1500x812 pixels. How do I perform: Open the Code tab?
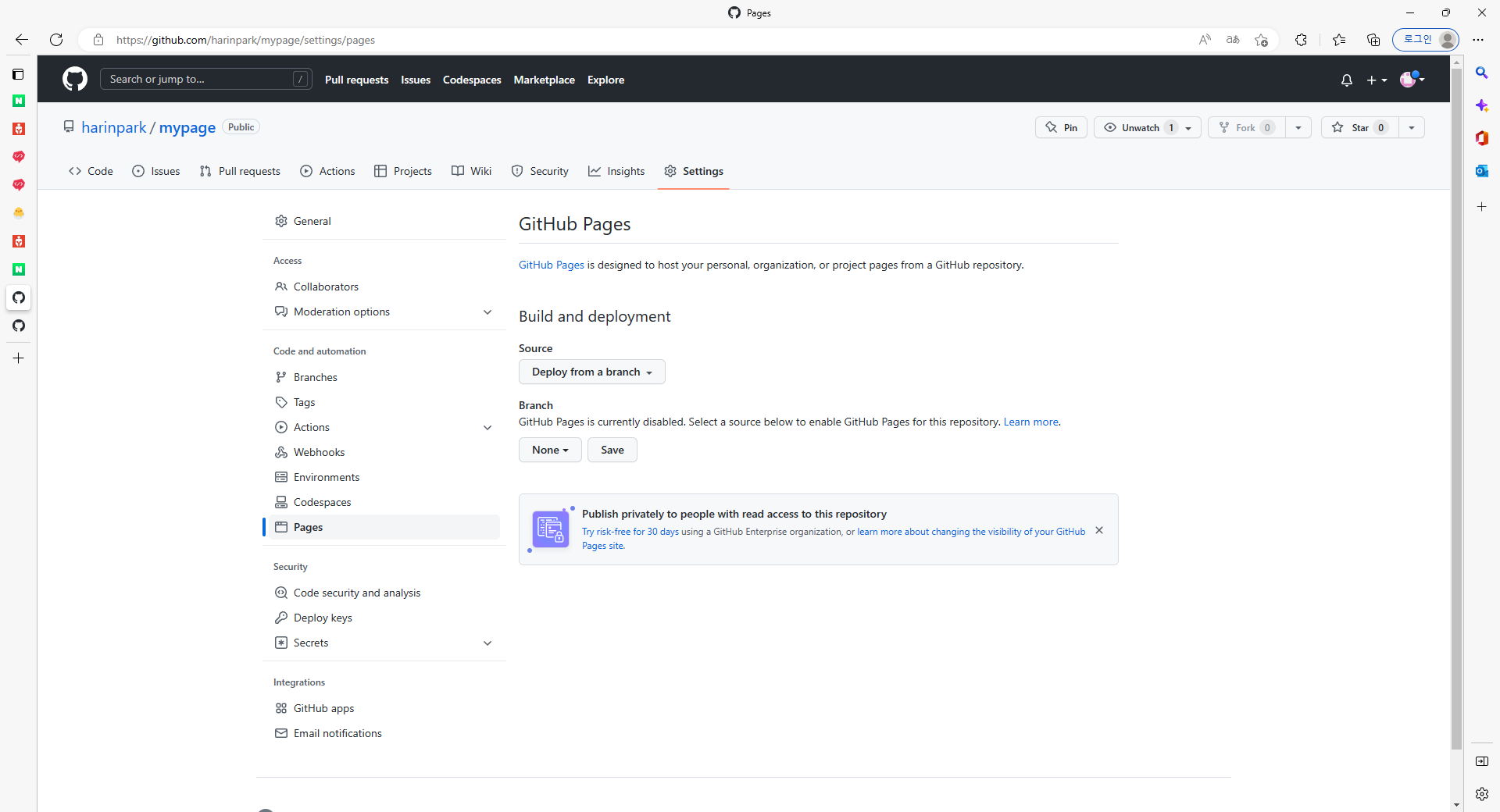[91, 171]
